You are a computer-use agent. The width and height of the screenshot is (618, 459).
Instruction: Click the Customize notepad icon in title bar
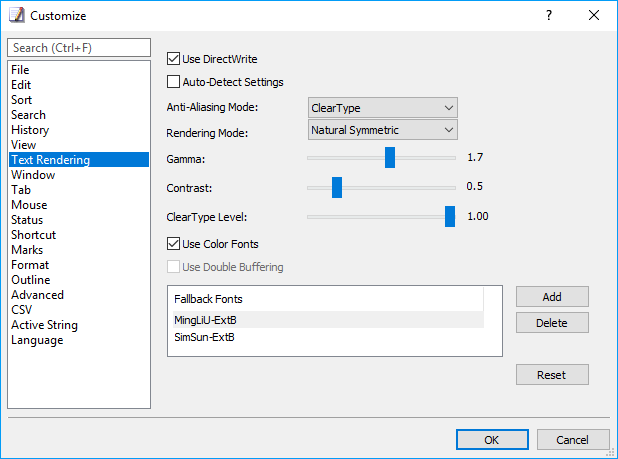point(17,15)
